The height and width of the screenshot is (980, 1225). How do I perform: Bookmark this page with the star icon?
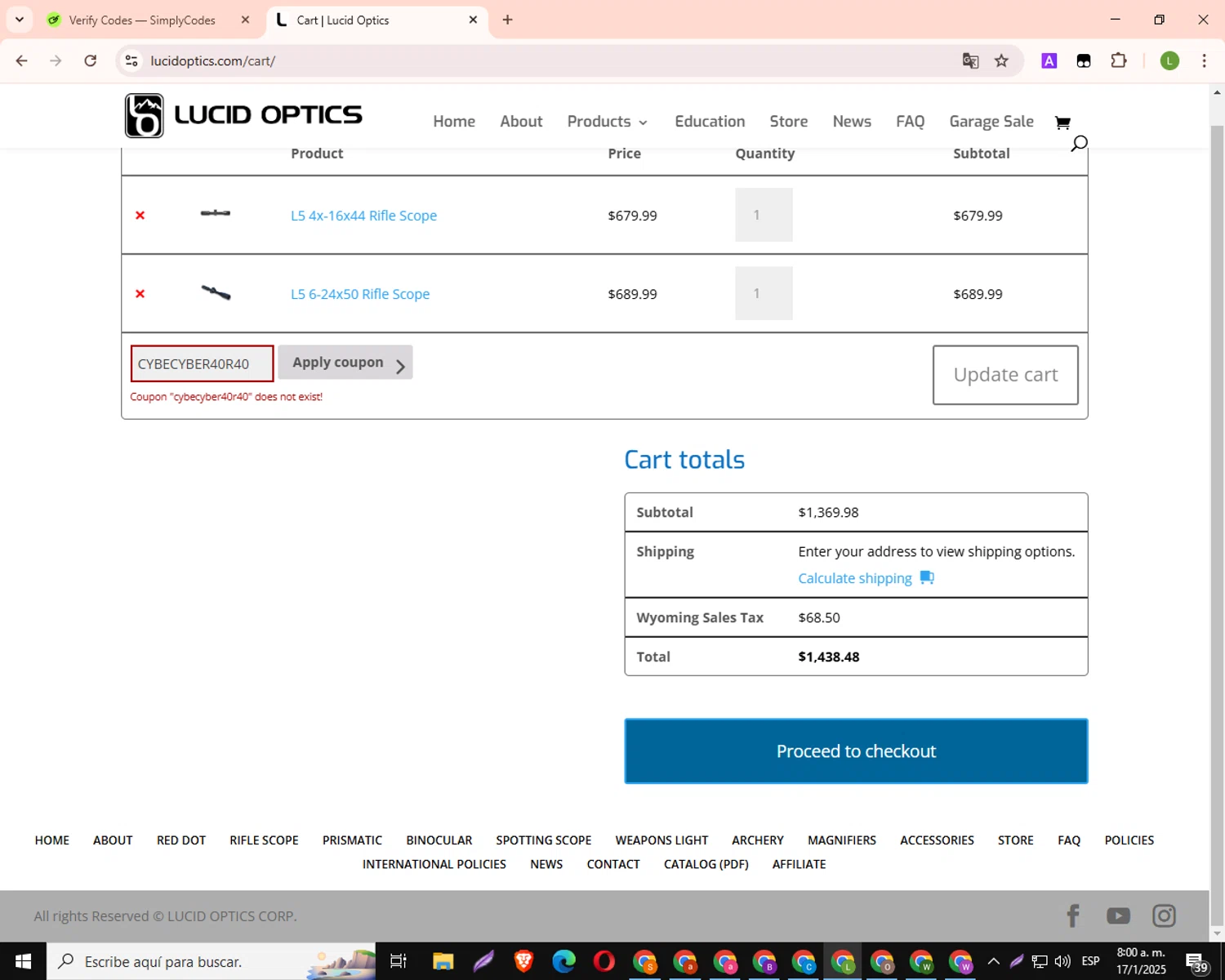coord(1001,61)
